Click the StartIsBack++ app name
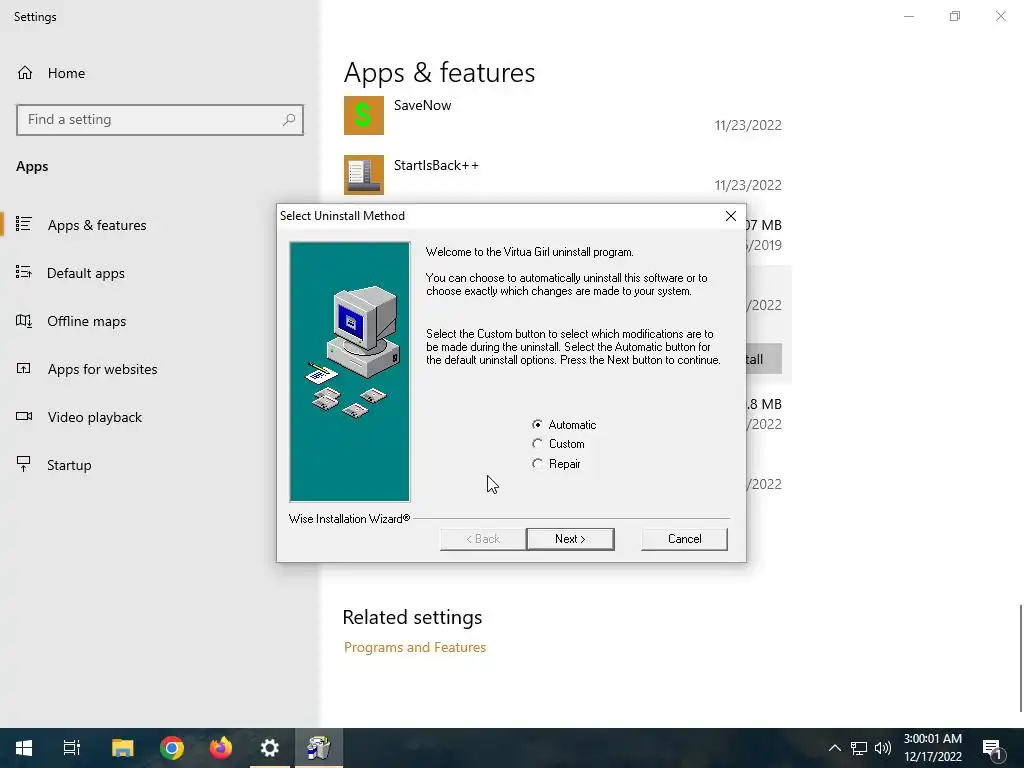Image resolution: width=1024 pixels, height=768 pixels. click(x=436, y=165)
